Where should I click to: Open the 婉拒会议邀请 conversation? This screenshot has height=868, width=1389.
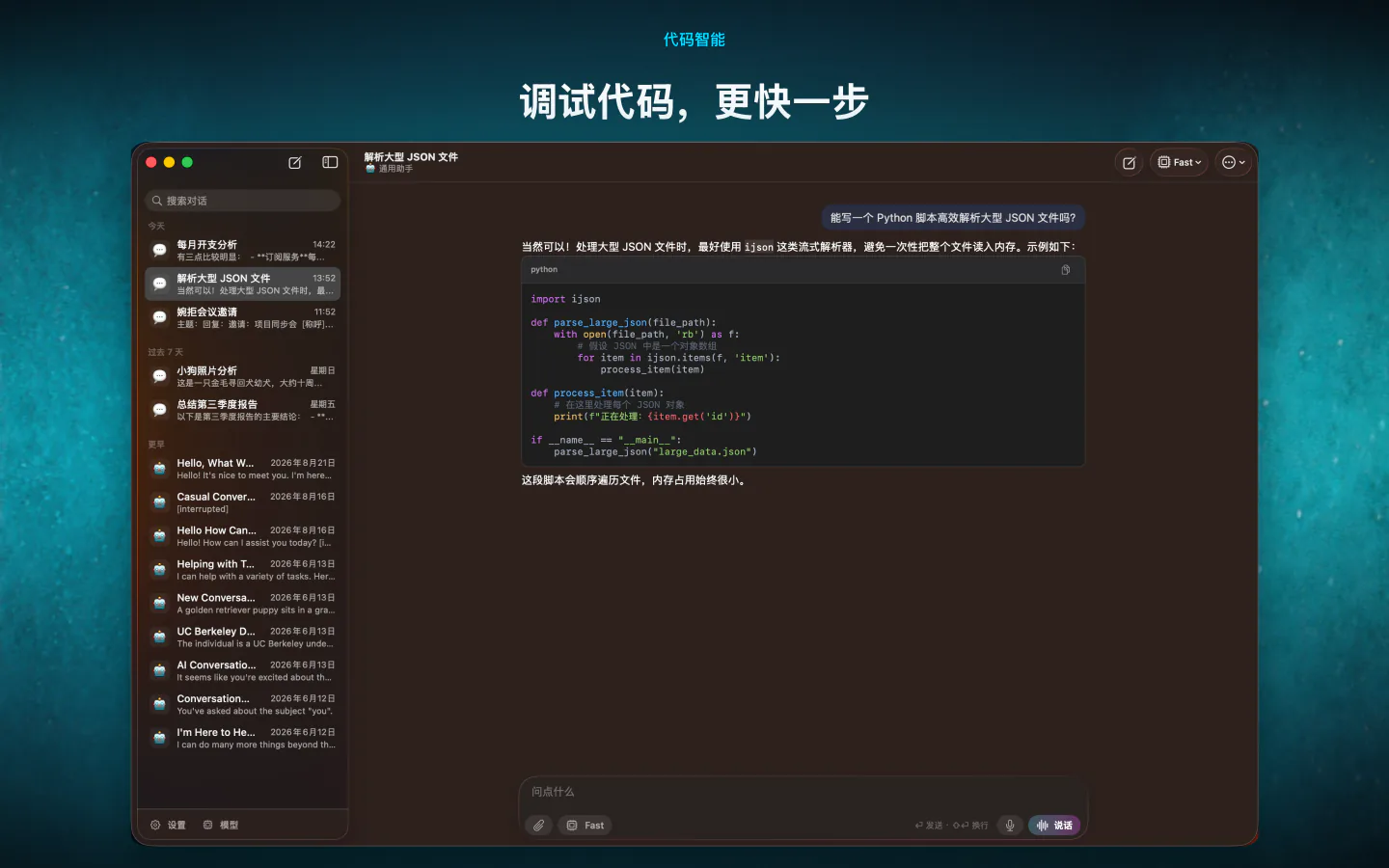243,318
